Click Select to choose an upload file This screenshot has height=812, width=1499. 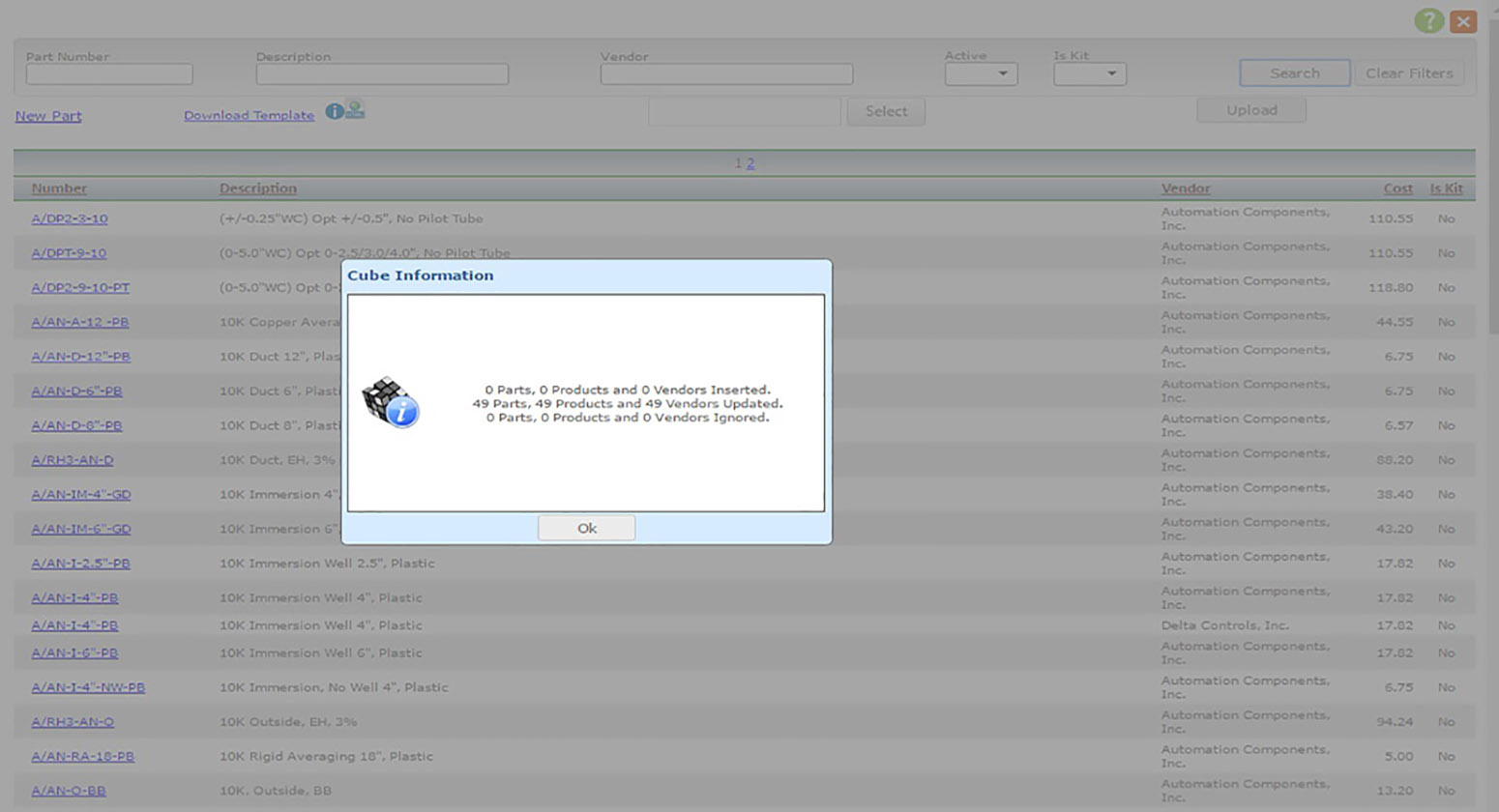(884, 111)
